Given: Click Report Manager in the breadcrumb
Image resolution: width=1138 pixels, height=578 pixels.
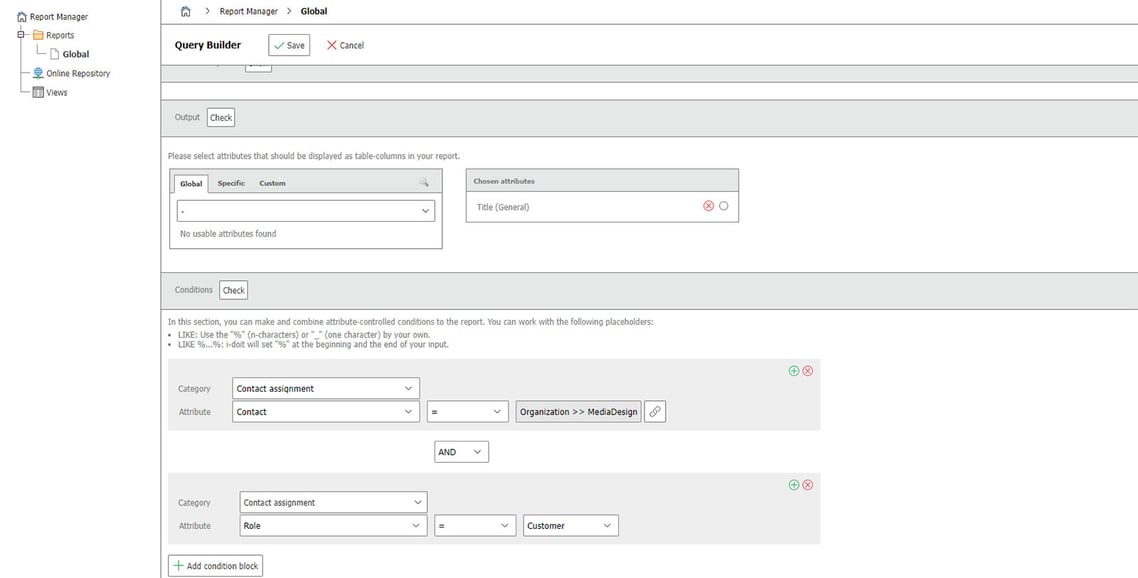Looking at the screenshot, I should pyautogui.click(x=248, y=12).
